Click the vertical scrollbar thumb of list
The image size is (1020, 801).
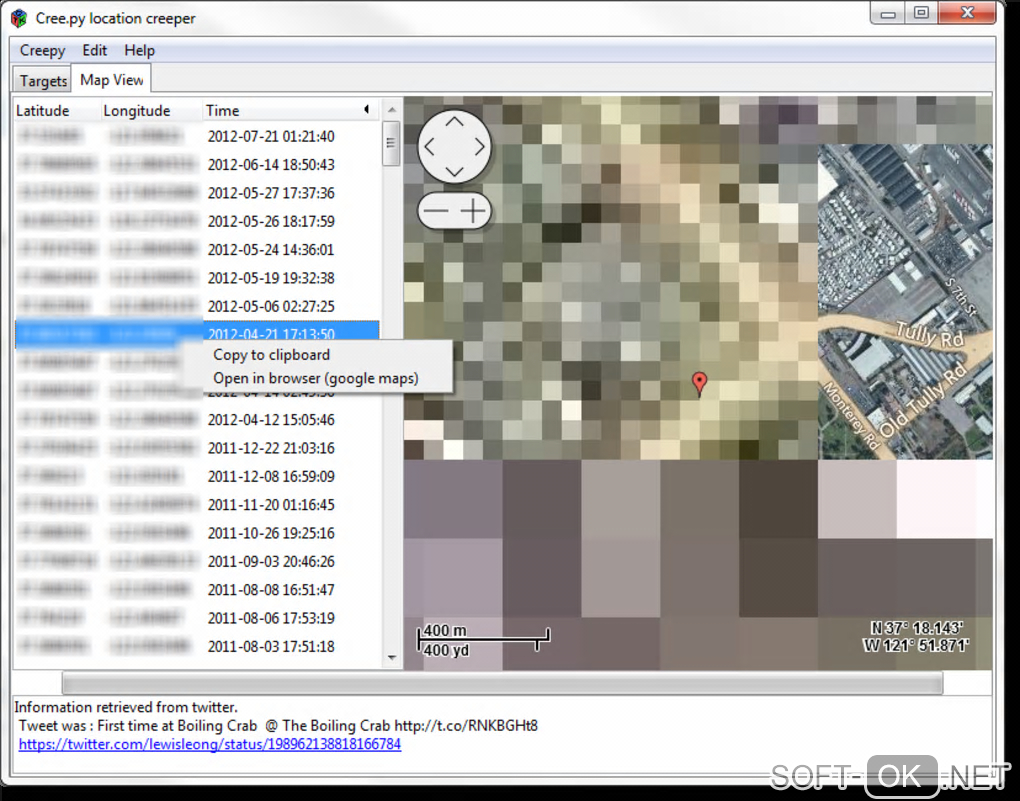391,143
